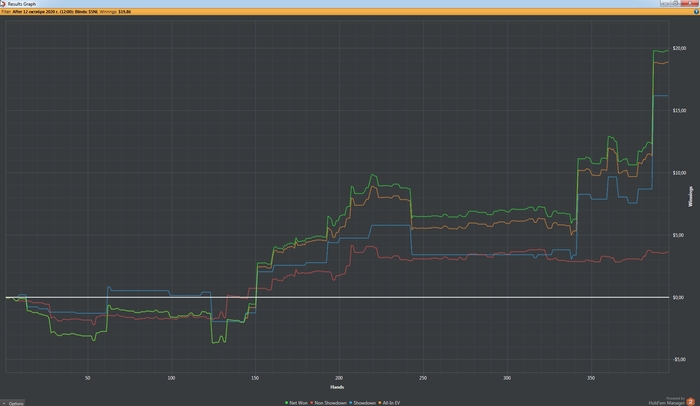Minimize the Results Graph window
Image resolution: width=700 pixels, height=406 pixels.
(665, 3)
